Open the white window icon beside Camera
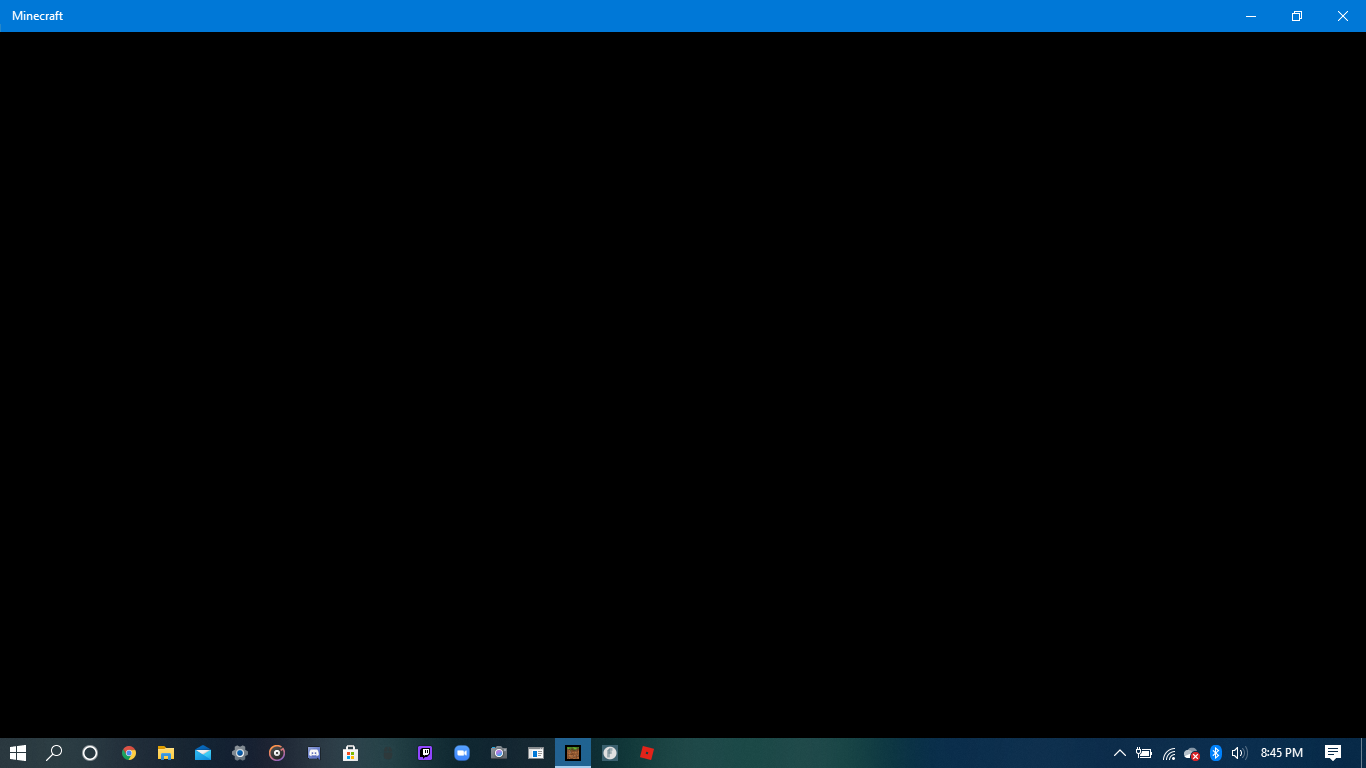Image resolution: width=1366 pixels, height=768 pixels. tap(536, 753)
